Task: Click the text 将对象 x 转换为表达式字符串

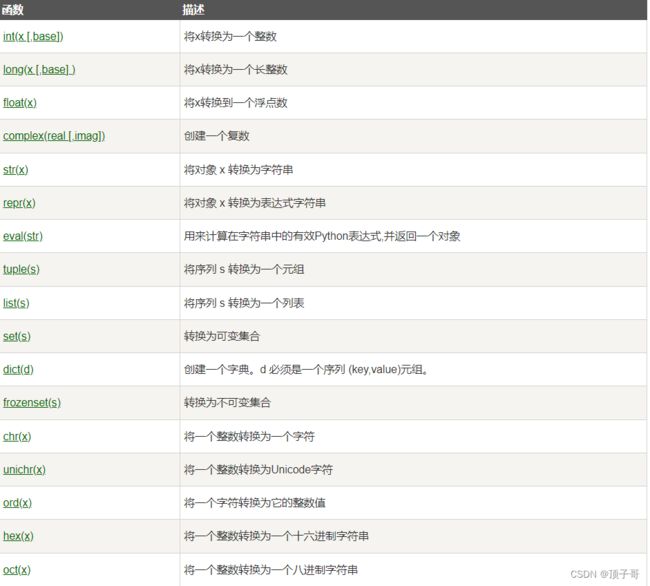Action: 255,203
